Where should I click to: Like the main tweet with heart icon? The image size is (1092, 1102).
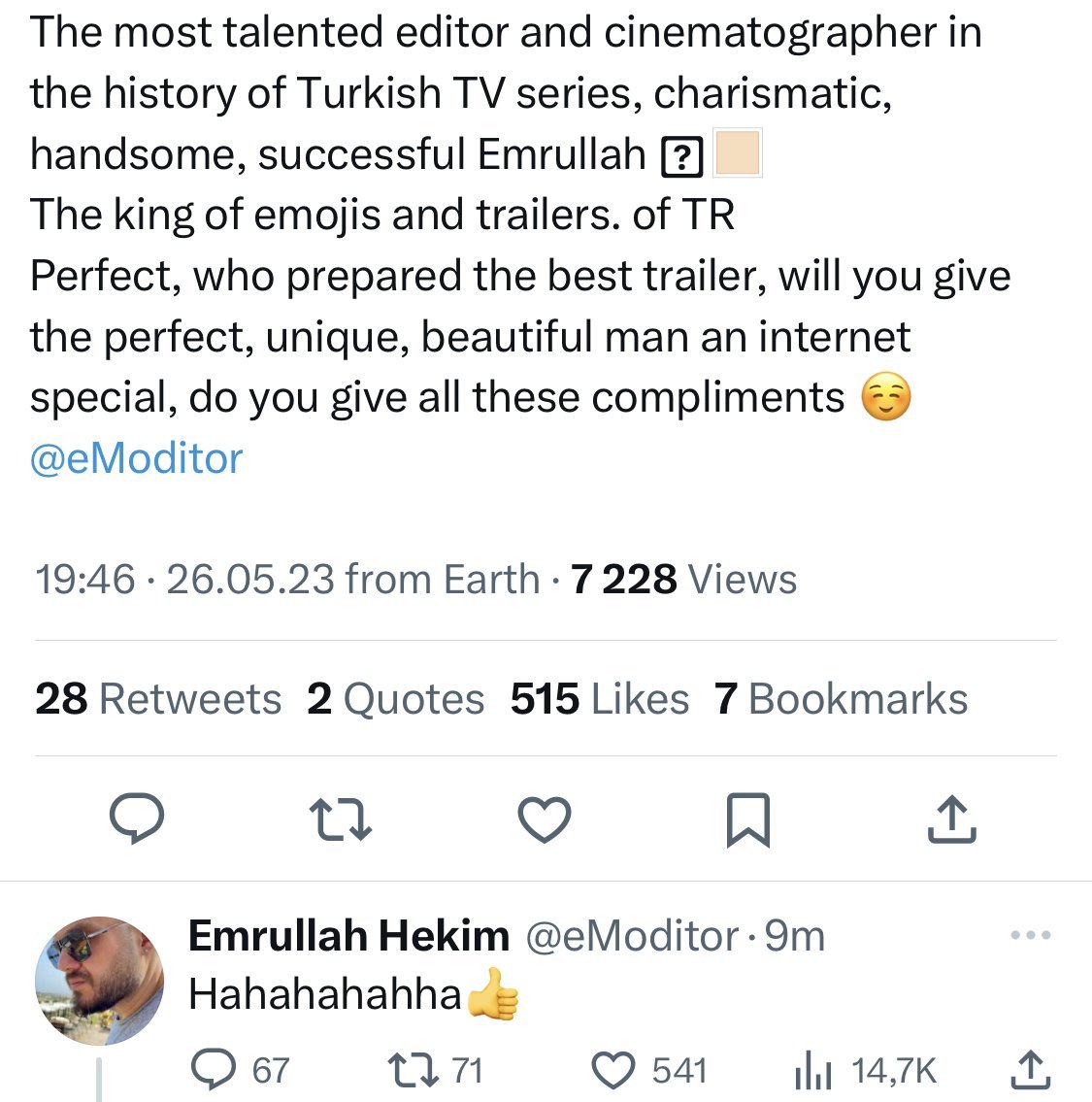pyautogui.click(x=545, y=818)
